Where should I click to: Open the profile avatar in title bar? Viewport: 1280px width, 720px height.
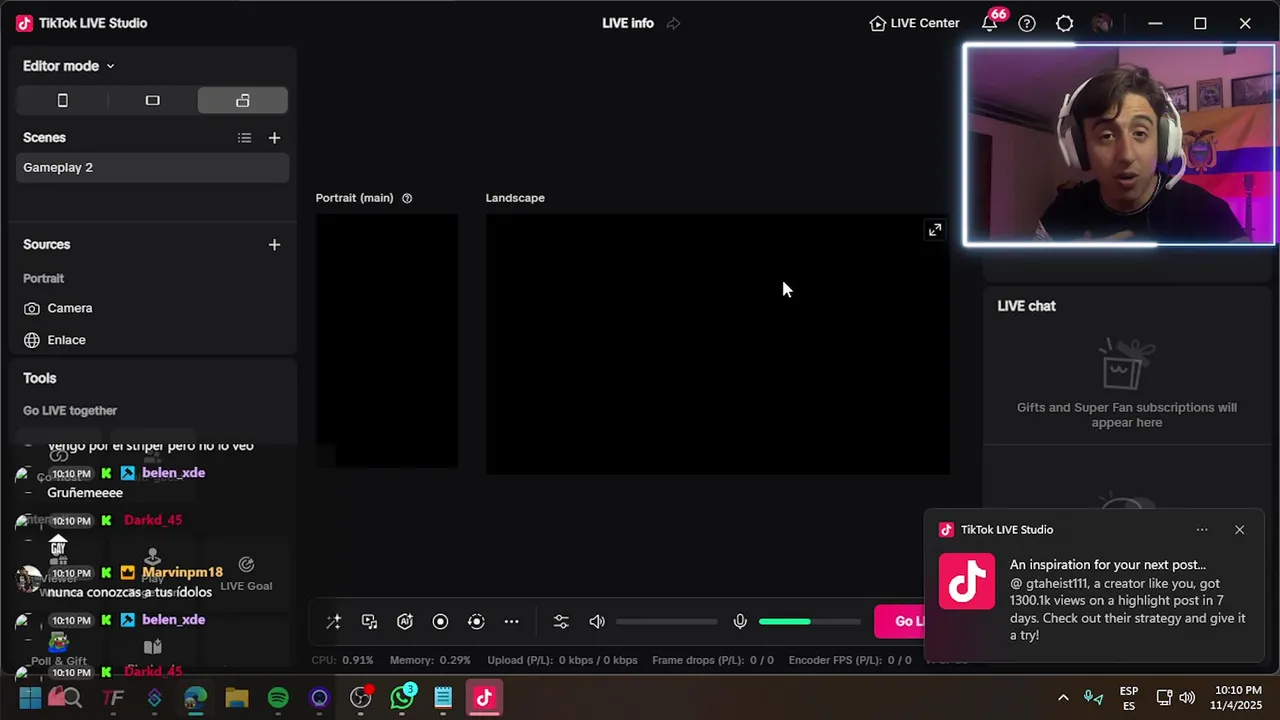pos(1102,23)
